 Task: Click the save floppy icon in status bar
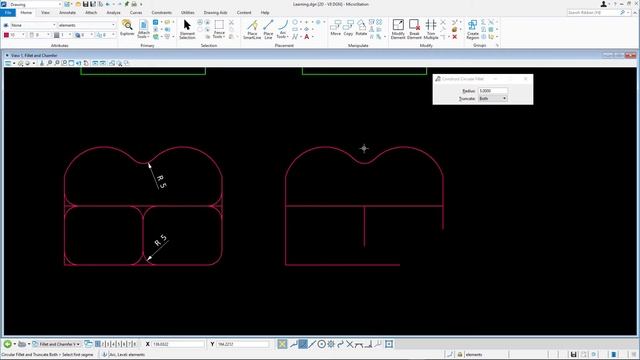coord(573,354)
